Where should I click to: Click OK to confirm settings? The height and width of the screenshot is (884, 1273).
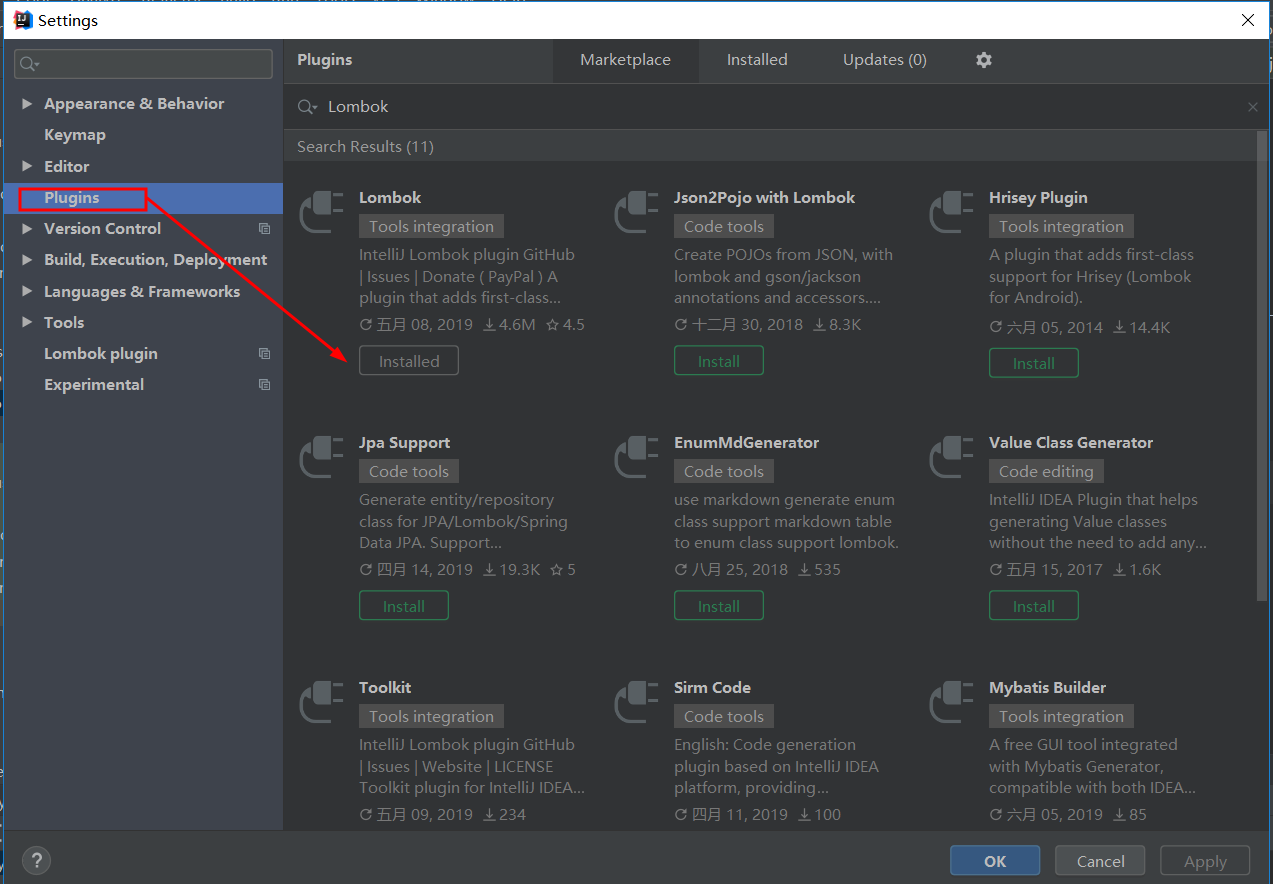point(995,861)
